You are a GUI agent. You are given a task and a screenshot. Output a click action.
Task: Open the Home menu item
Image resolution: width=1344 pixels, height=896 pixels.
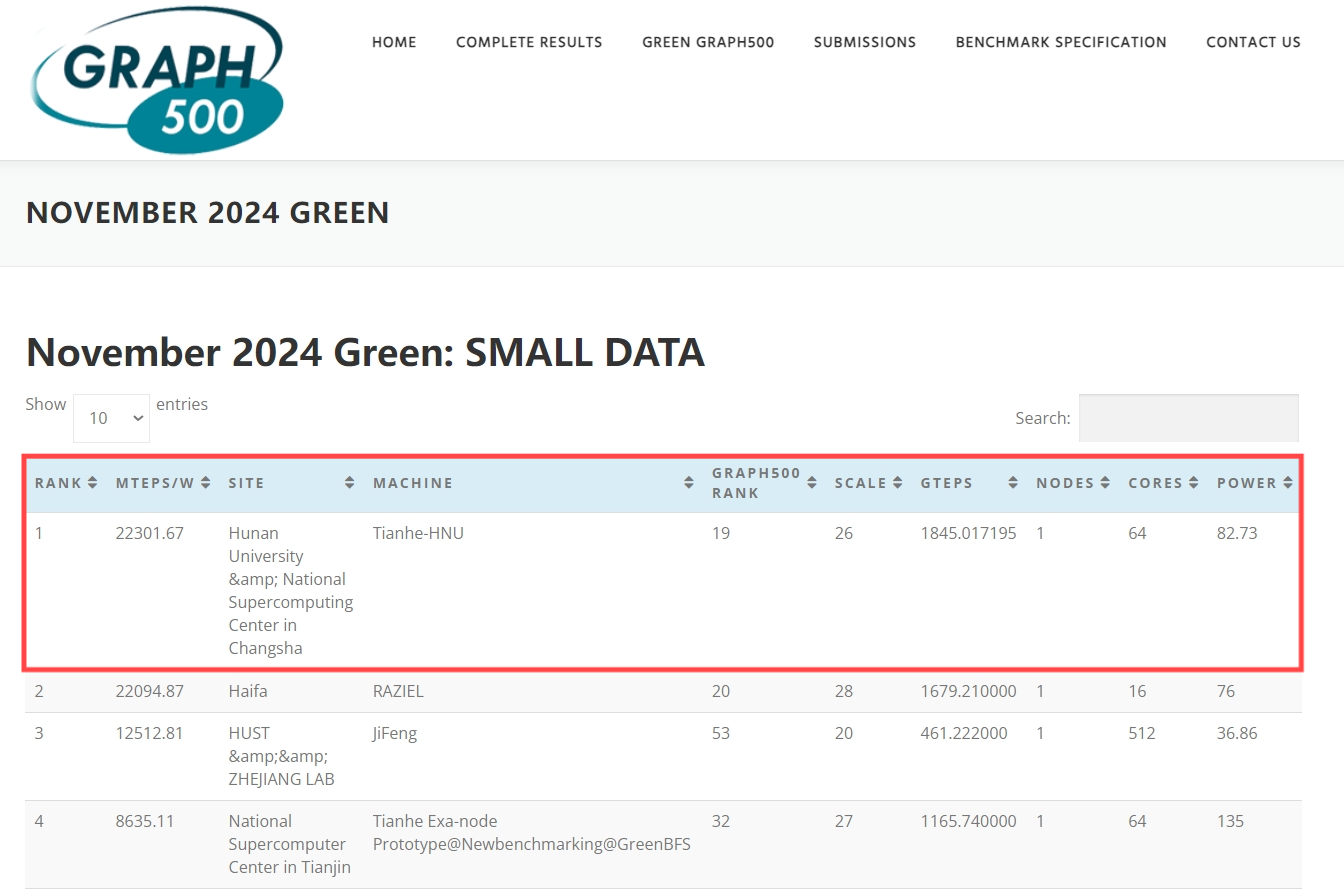point(394,42)
